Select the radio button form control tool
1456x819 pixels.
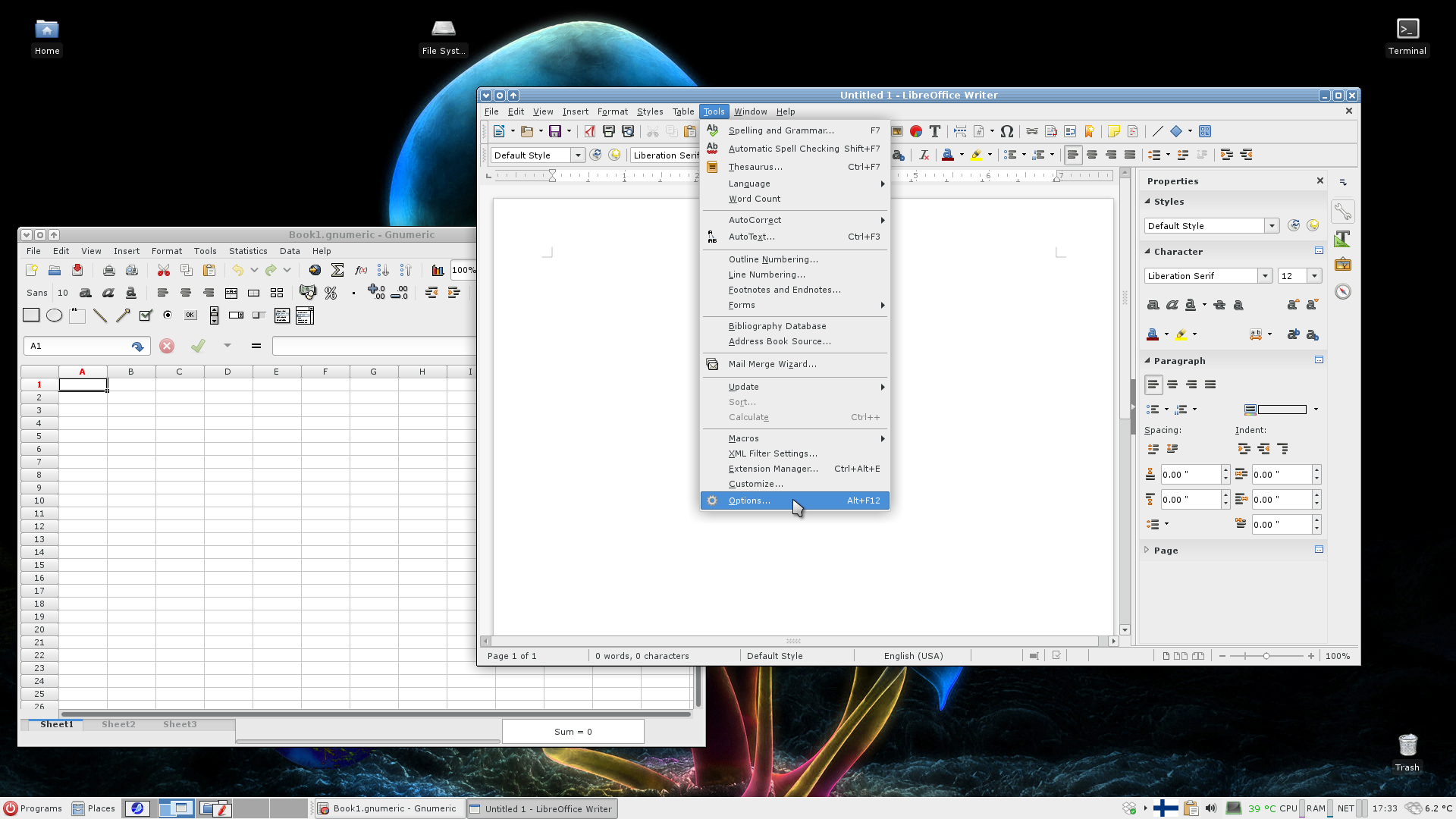(x=168, y=315)
